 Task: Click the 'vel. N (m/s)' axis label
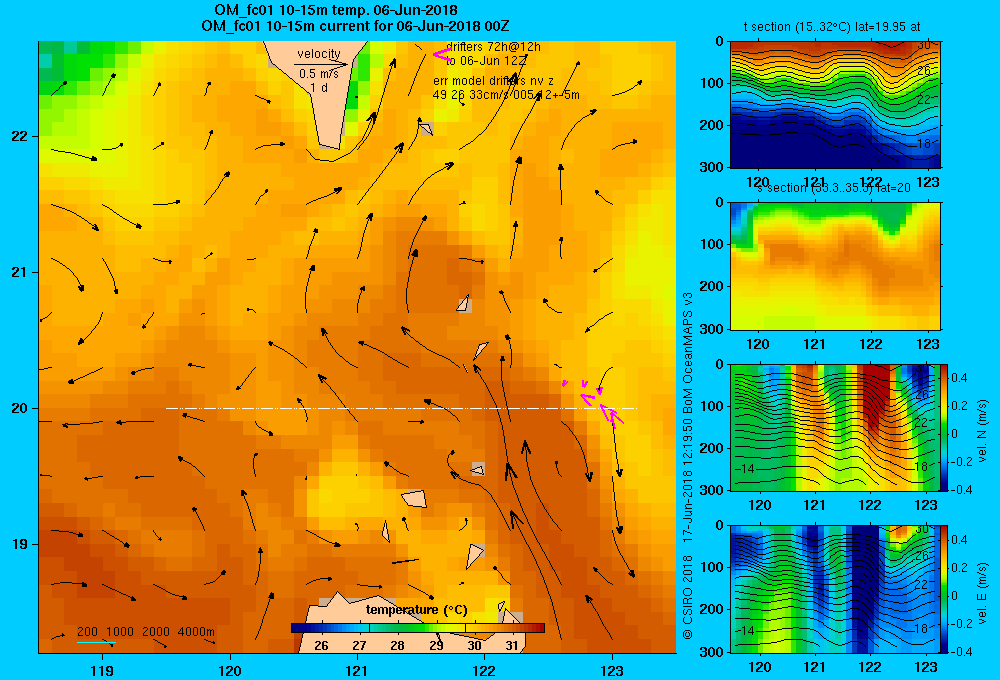pos(982,431)
